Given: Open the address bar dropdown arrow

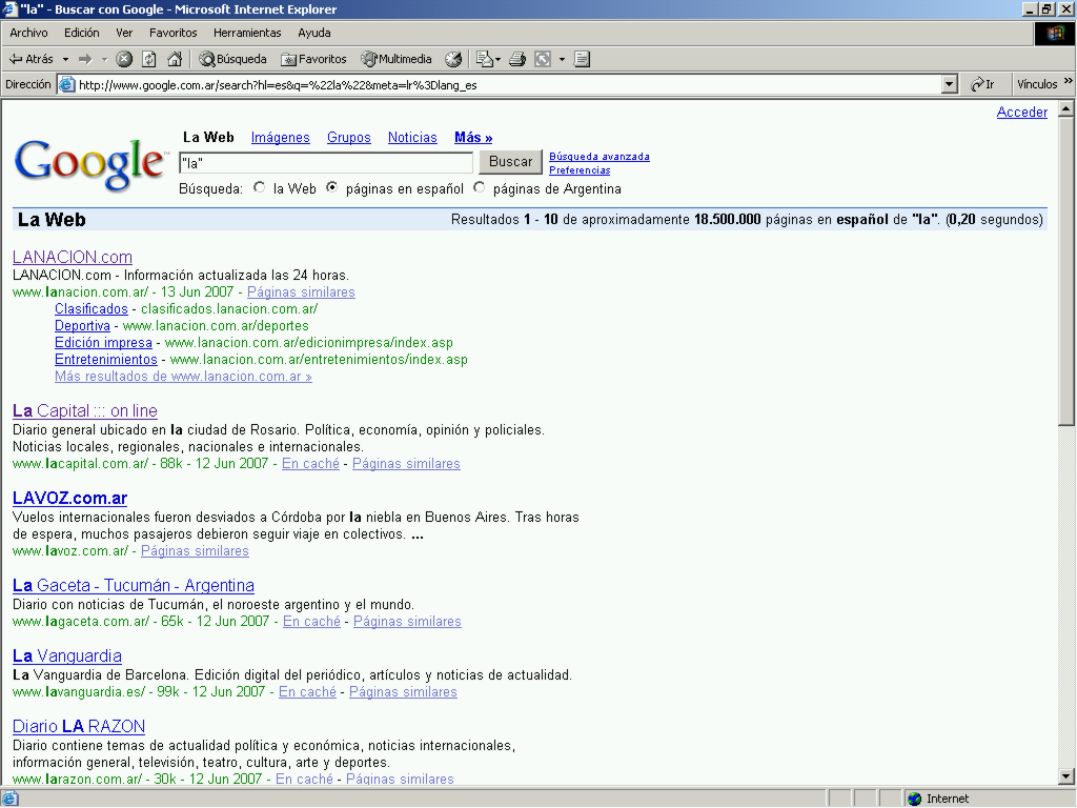Looking at the screenshot, I should 949,85.
